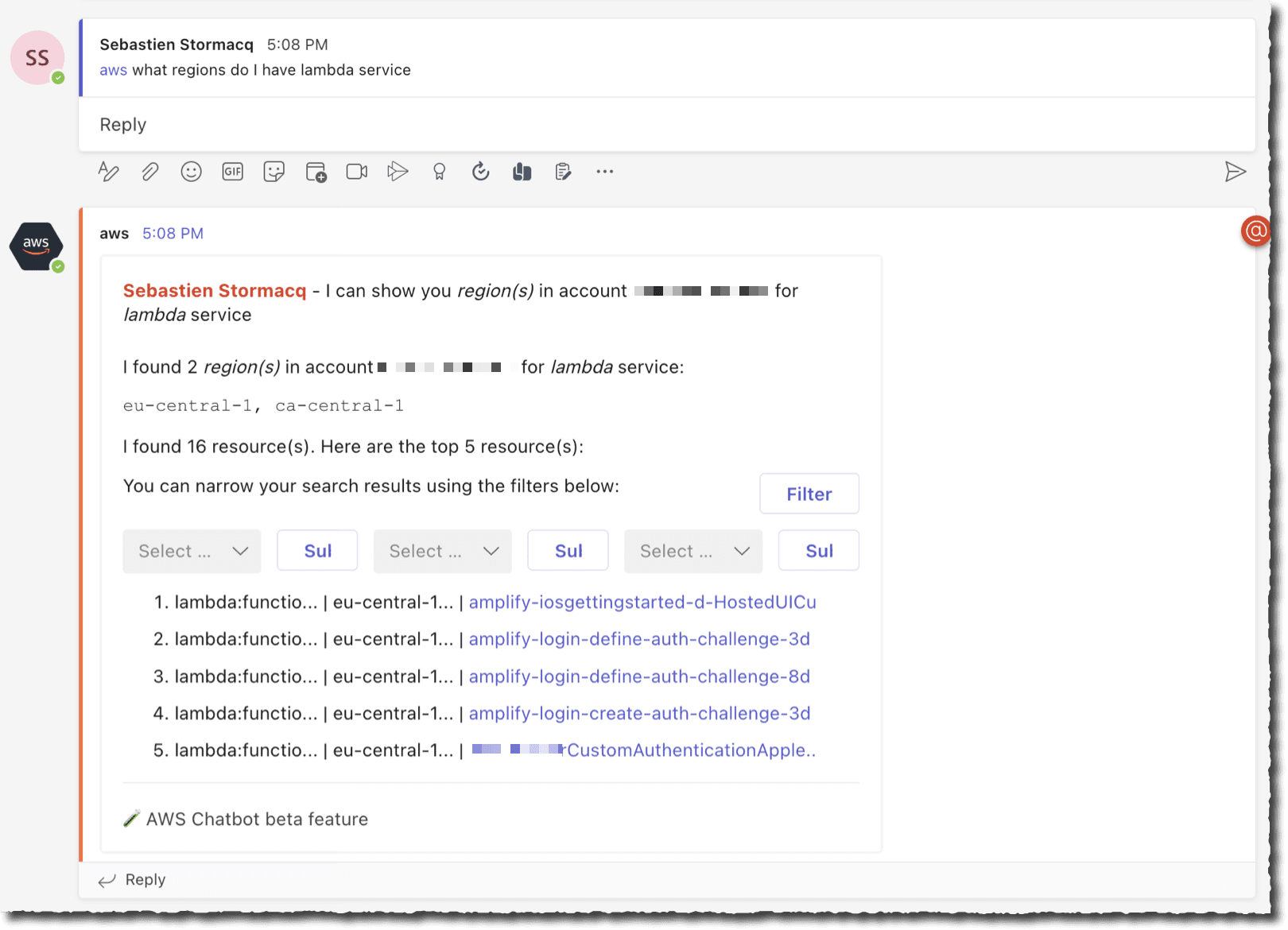1288x930 pixels.
Task: Open the aws bot profile avatar
Action: point(37,246)
